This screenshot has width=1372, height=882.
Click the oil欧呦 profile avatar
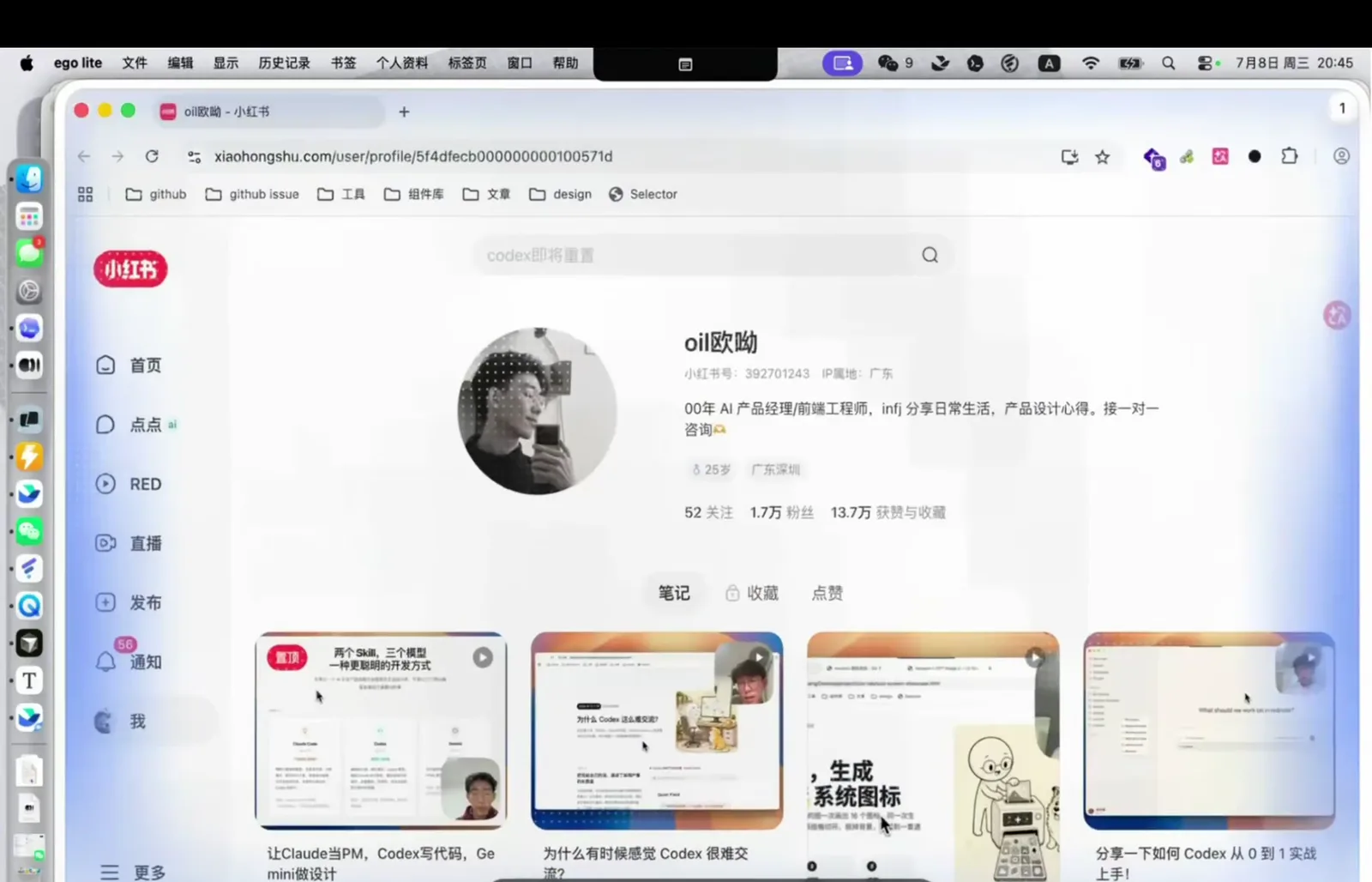point(538,411)
